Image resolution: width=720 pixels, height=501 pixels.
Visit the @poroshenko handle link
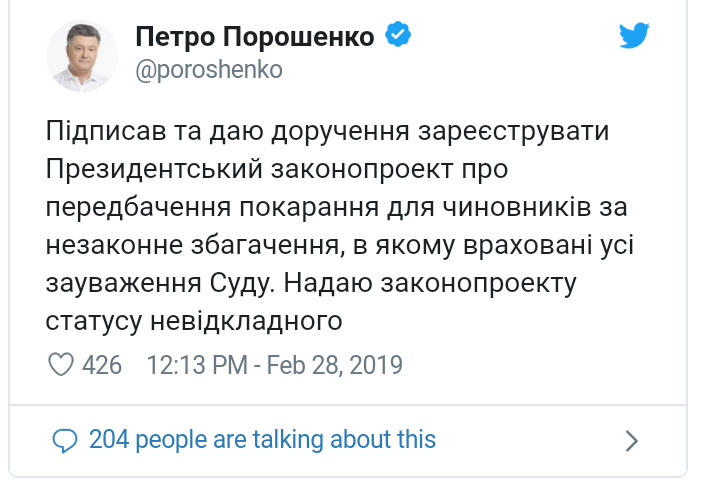pos(208,70)
